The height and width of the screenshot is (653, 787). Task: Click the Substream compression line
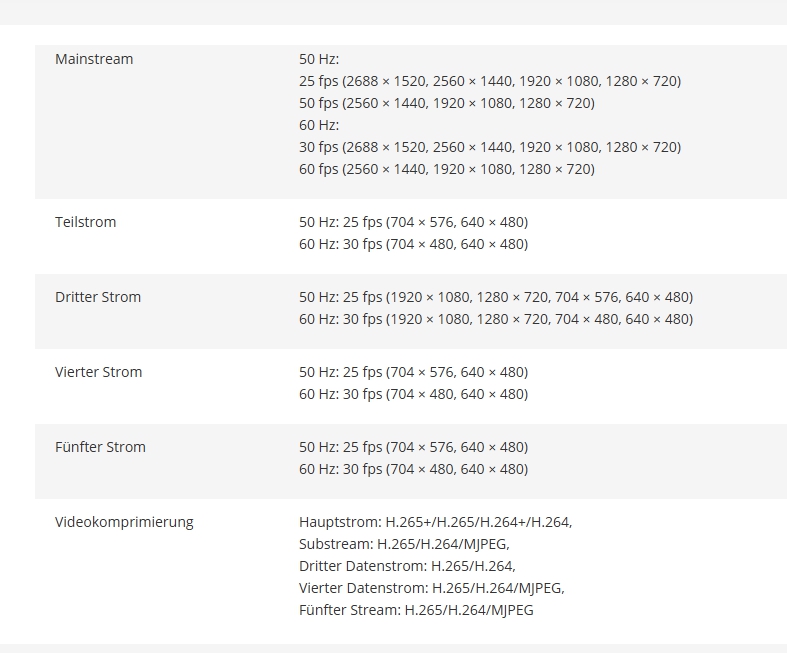tap(404, 544)
